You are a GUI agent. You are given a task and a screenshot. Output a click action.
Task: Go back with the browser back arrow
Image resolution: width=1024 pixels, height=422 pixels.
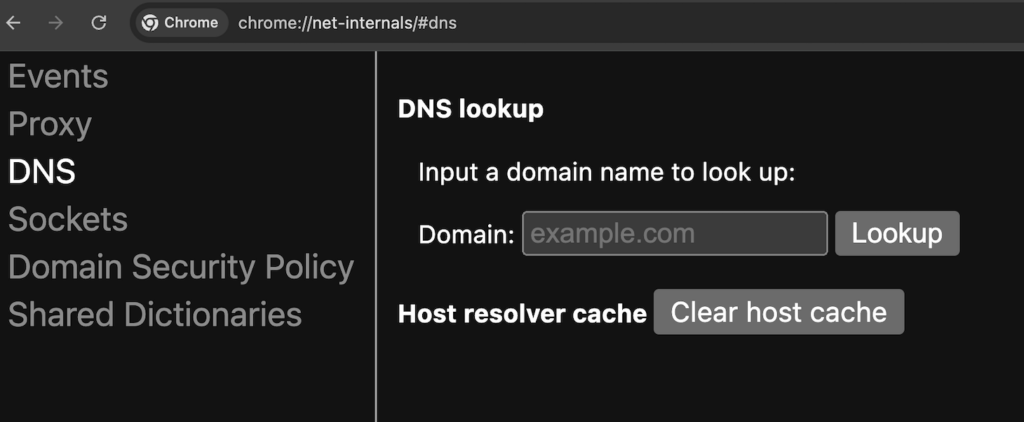coord(14,23)
